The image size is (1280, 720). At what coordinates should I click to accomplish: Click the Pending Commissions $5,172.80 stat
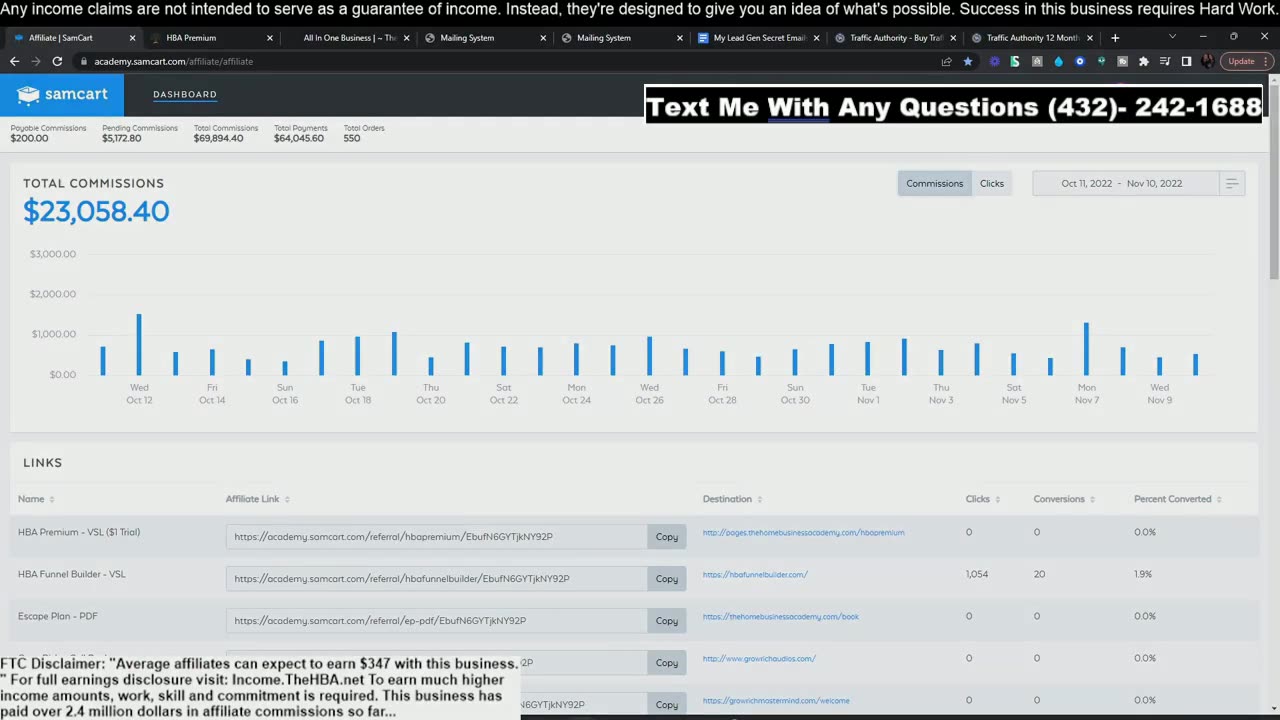[140, 133]
